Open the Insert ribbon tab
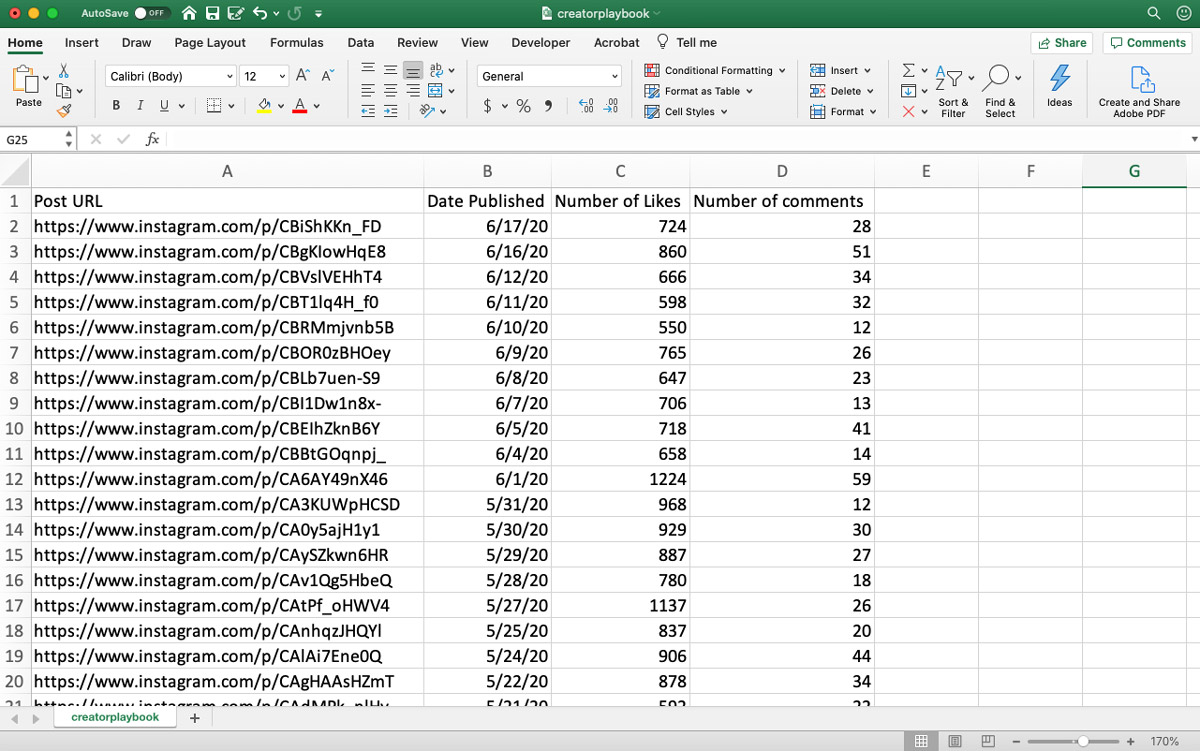1200x751 pixels. tap(82, 43)
